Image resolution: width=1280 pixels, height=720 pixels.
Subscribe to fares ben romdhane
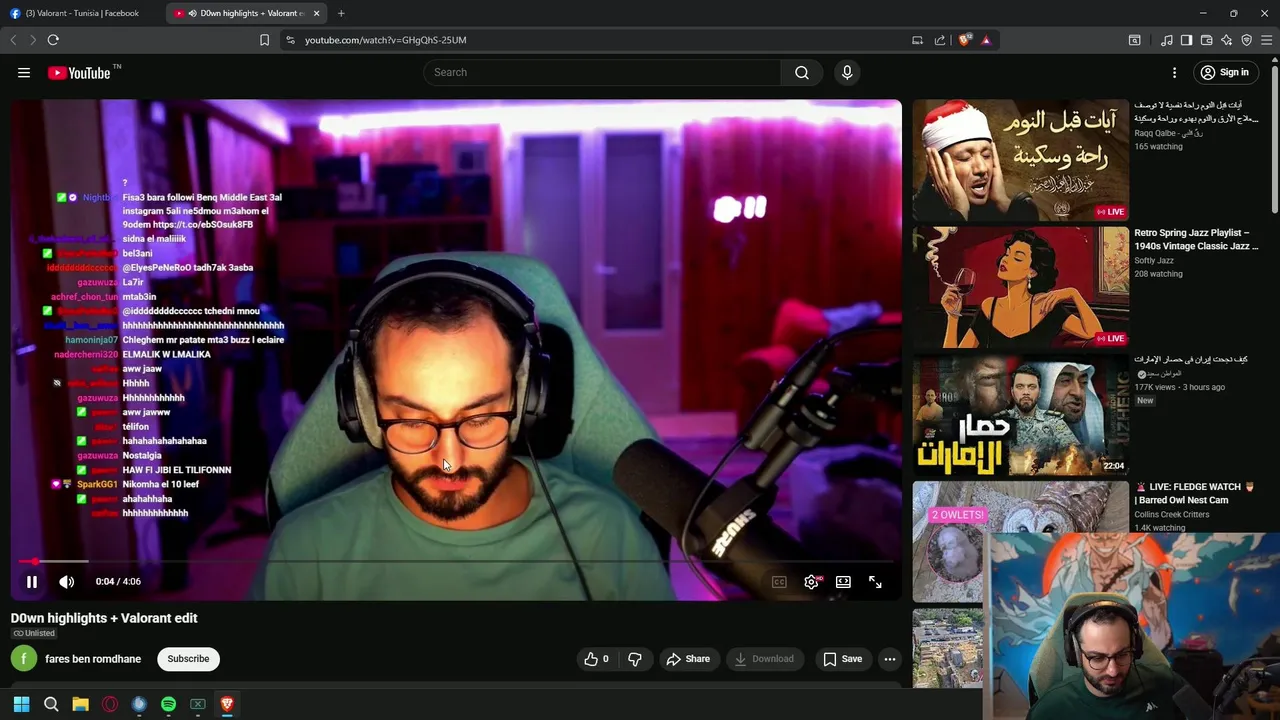tap(188, 659)
